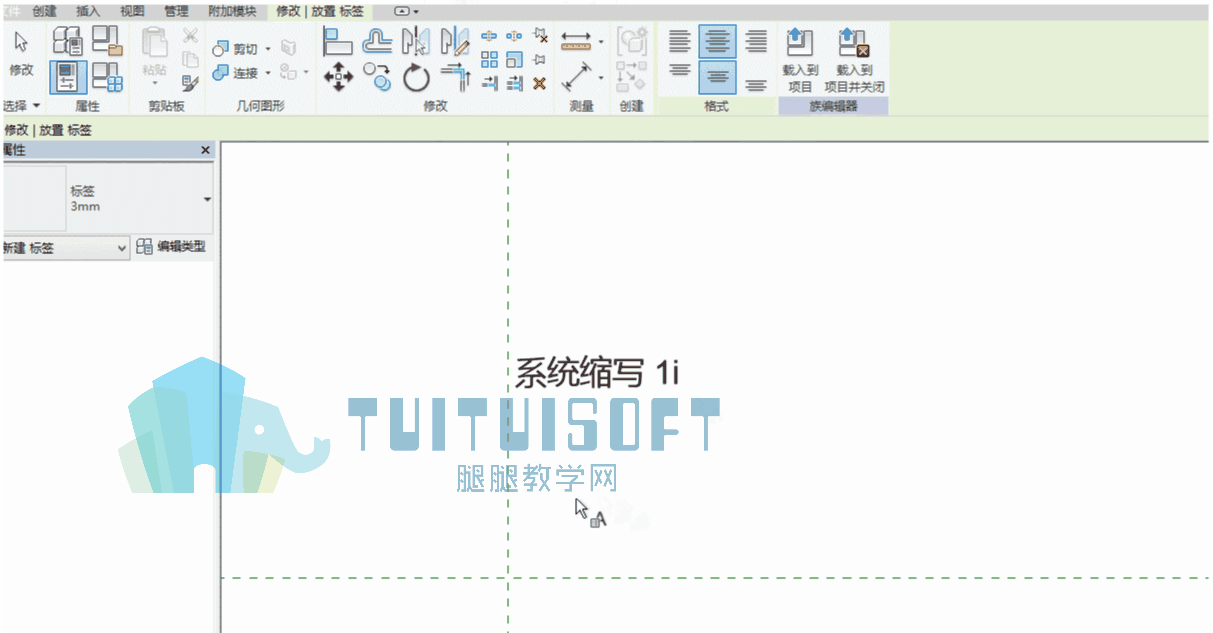This screenshot has height=633, width=1213.
Task: Click the 系统缩写 1i label in canvas
Action: [x=597, y=372]
